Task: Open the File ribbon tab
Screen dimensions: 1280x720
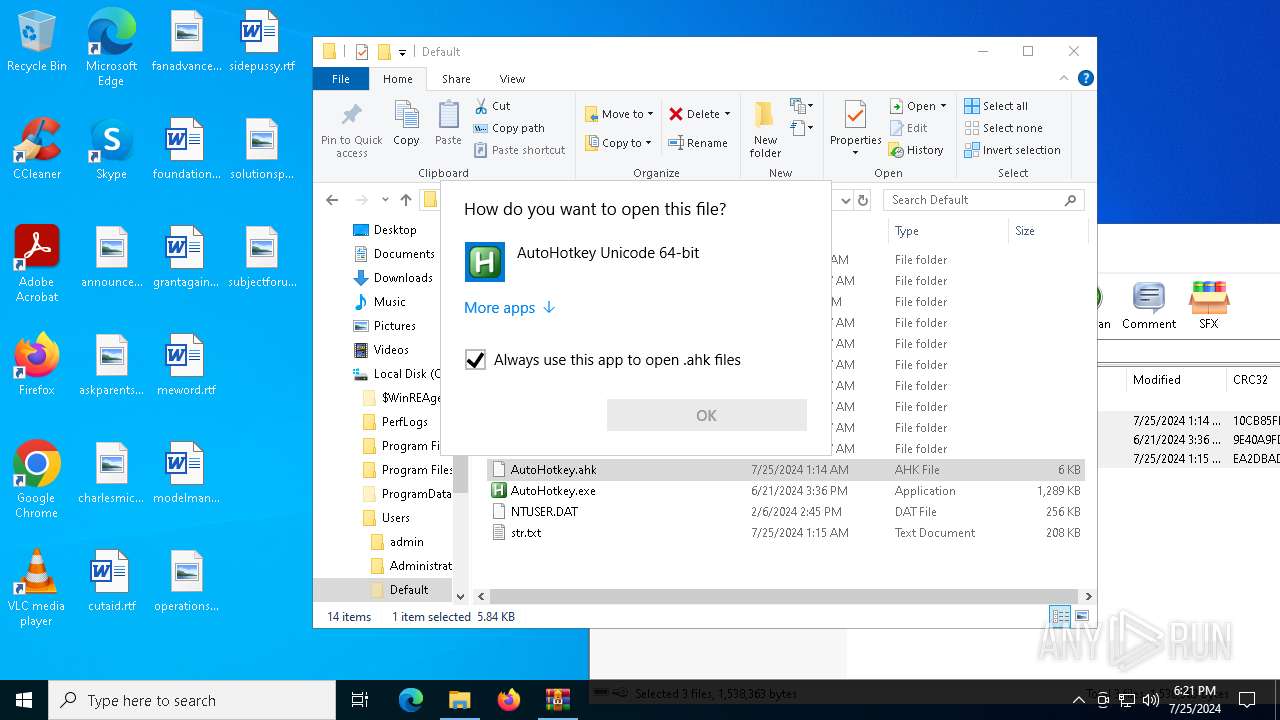Action: (341, 79)
